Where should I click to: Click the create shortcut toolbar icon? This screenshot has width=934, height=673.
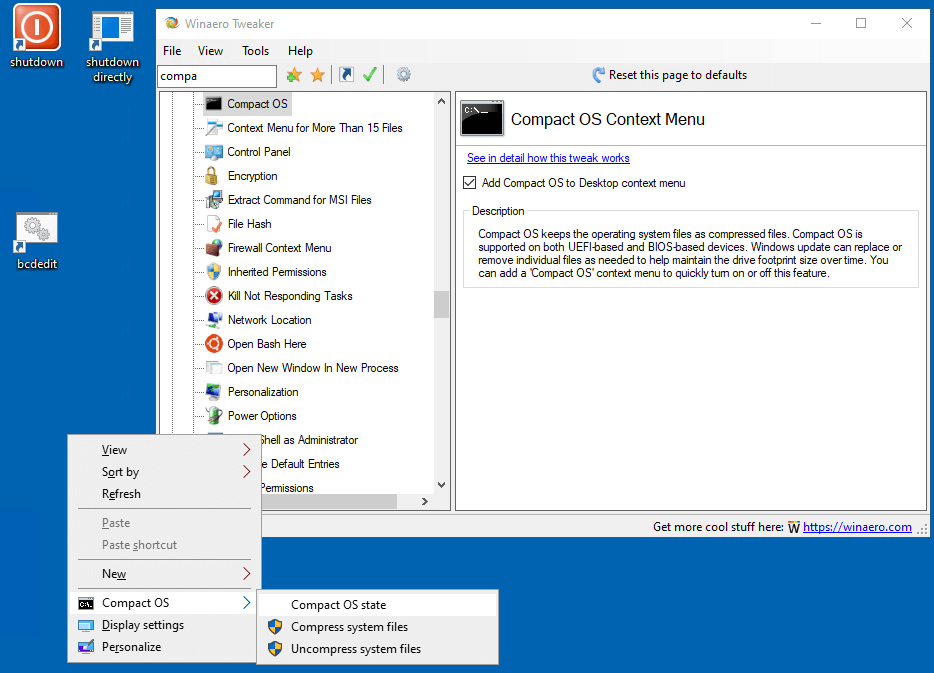pos(346,74)
